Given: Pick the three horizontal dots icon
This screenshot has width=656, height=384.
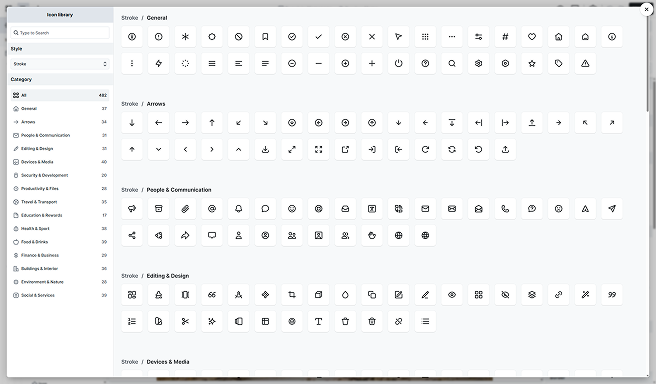Looking at the screenshot, I should tap(452, 37).
